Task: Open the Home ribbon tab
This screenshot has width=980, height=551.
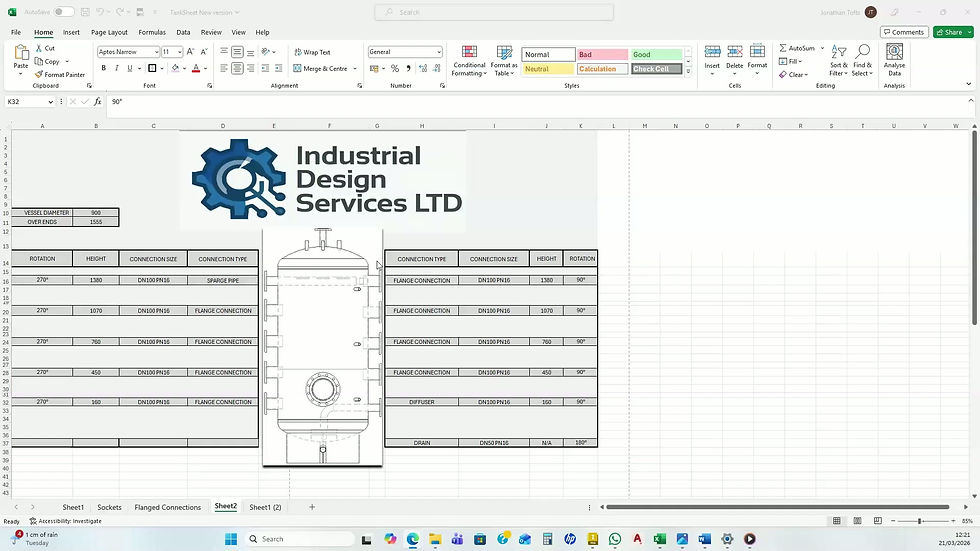Action: [44, 32]
